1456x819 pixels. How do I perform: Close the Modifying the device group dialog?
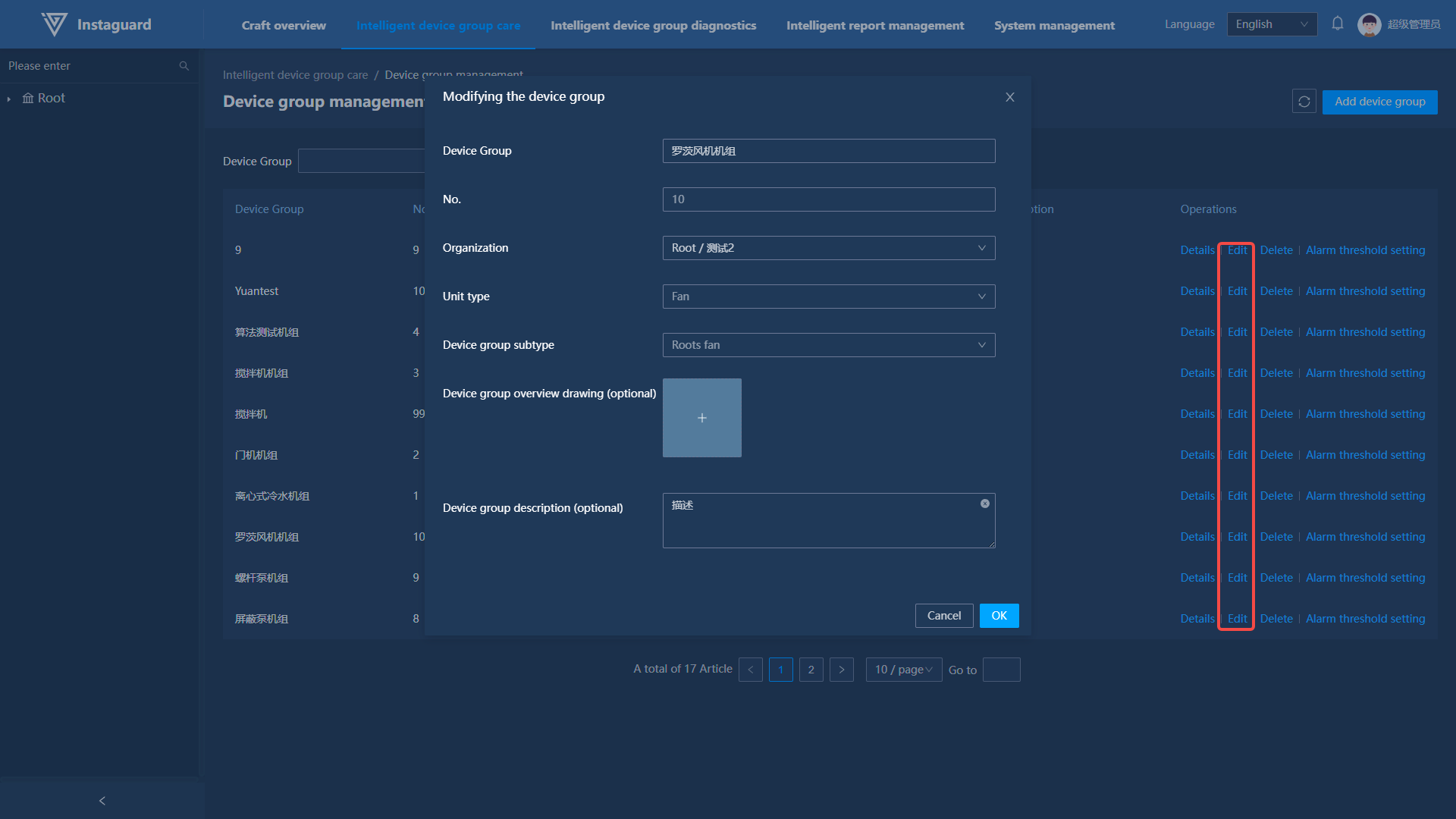[1009, 97]
